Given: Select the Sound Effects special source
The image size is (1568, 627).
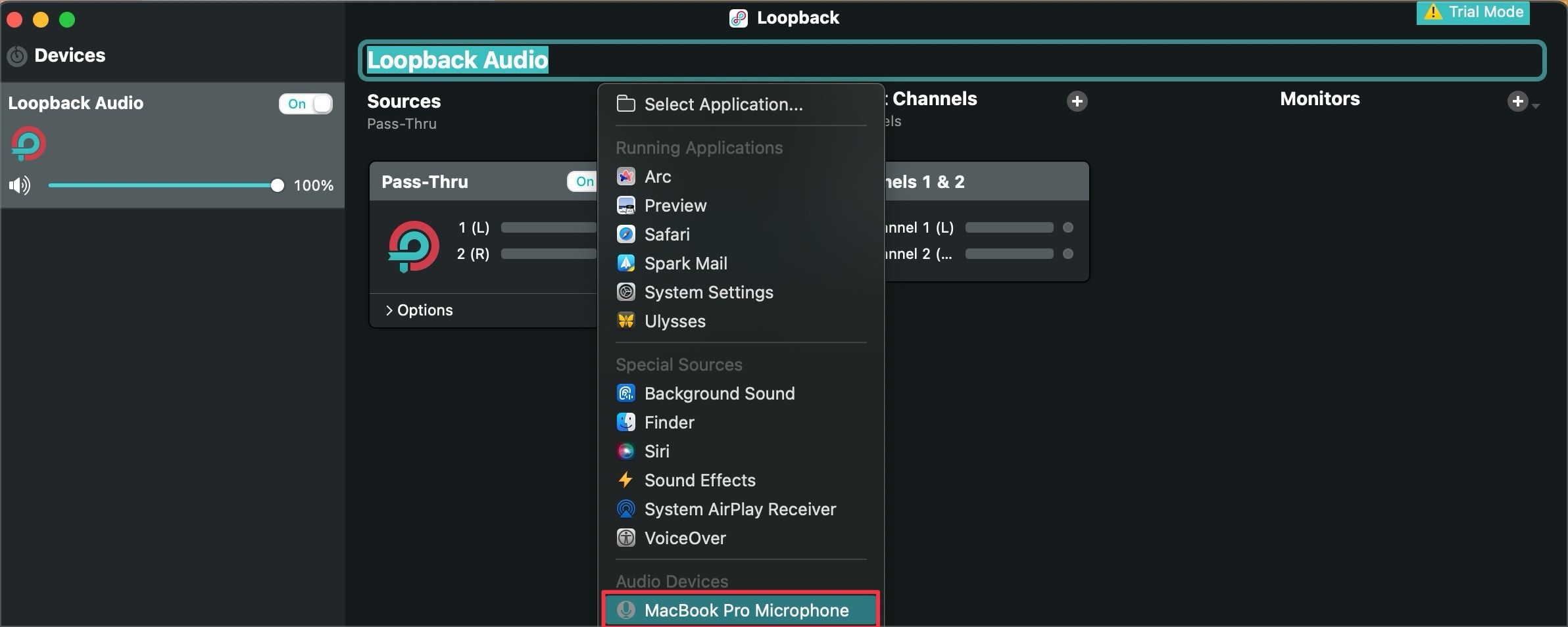Looking at the screenshot, I should coord(699,480).
